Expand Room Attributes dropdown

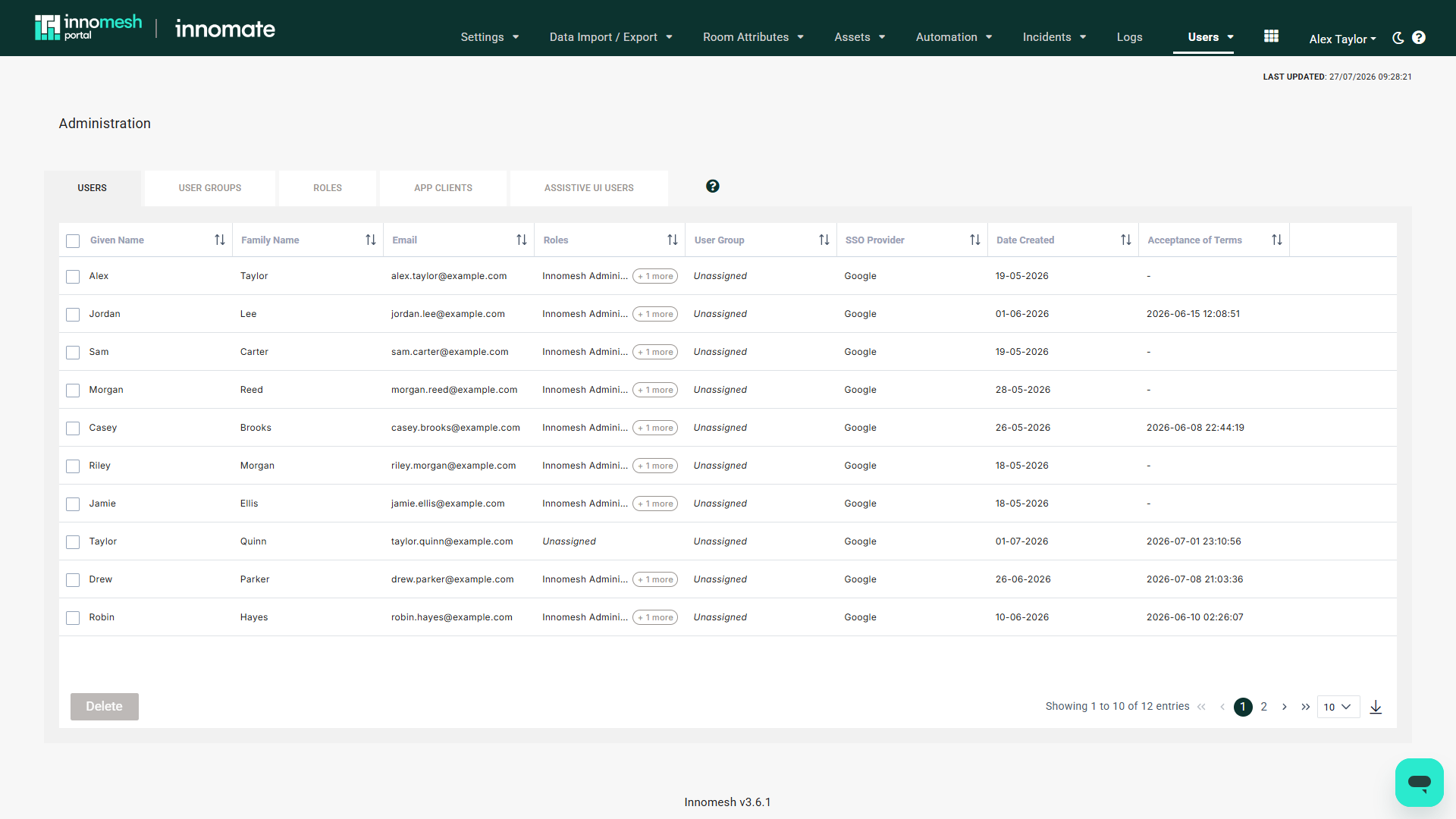[753, 37]
